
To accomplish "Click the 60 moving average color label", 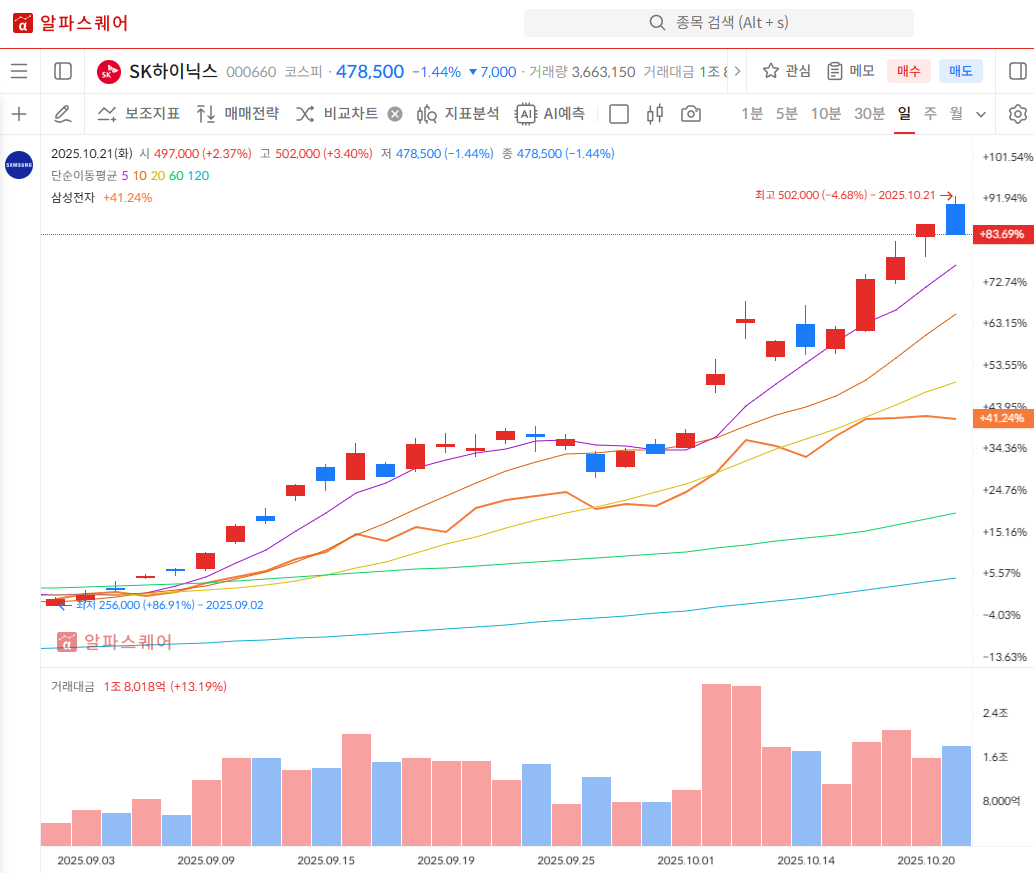I will click(x=176, y=176).
